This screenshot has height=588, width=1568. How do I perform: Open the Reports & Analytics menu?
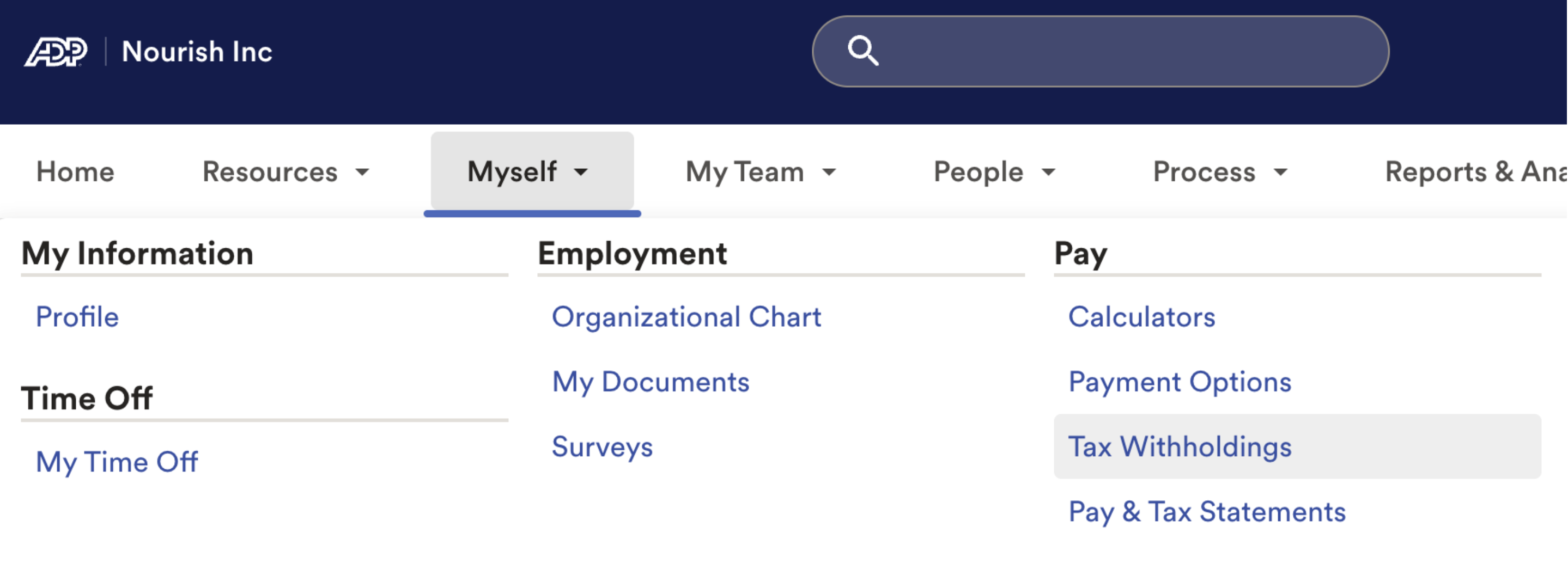(x=1474, y=172)
